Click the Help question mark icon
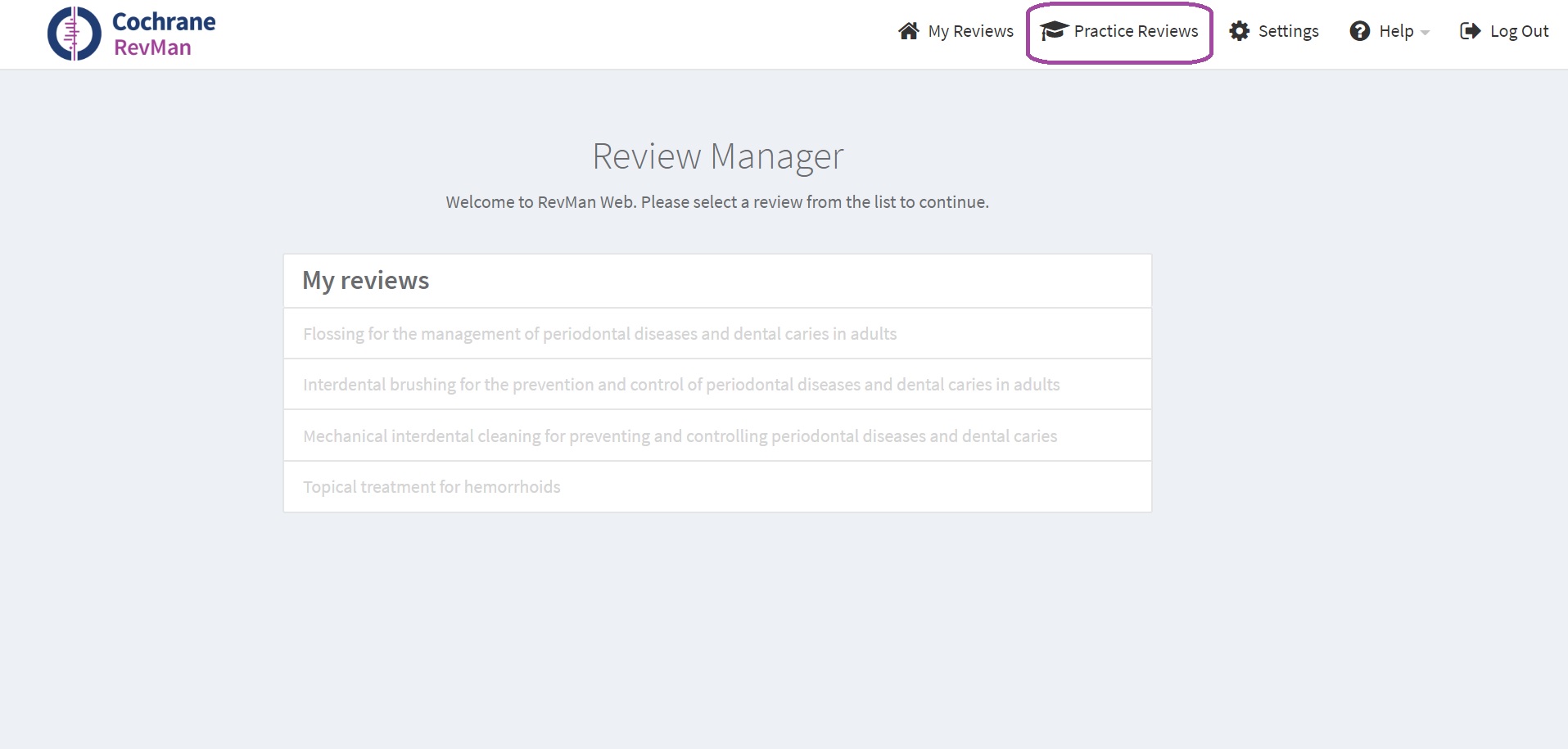 tap(1359, 31)
